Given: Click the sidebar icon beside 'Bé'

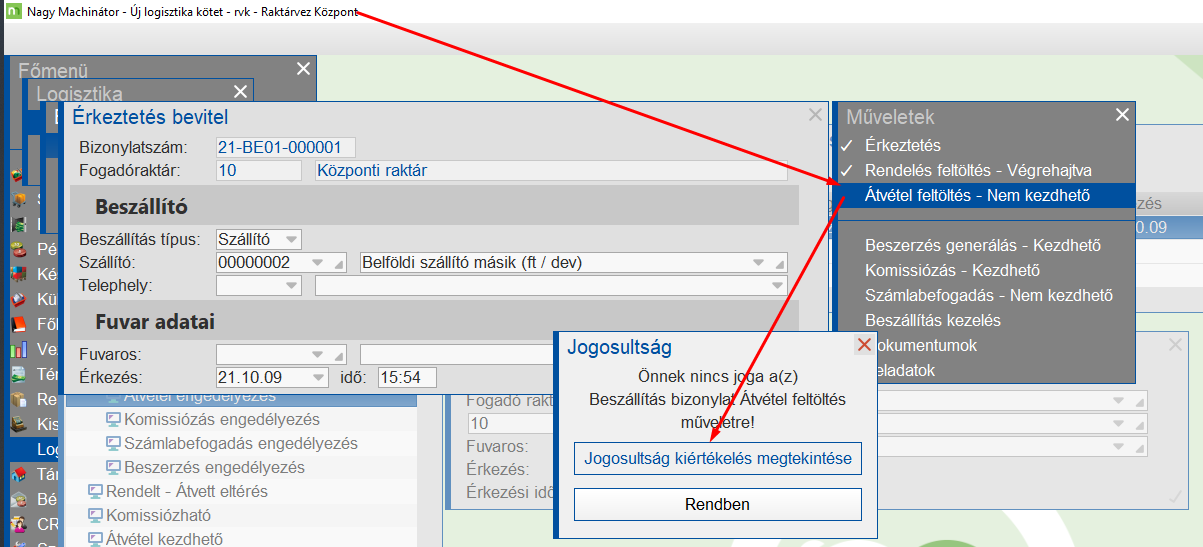Looking at the screenshot, I should point(18,499).
